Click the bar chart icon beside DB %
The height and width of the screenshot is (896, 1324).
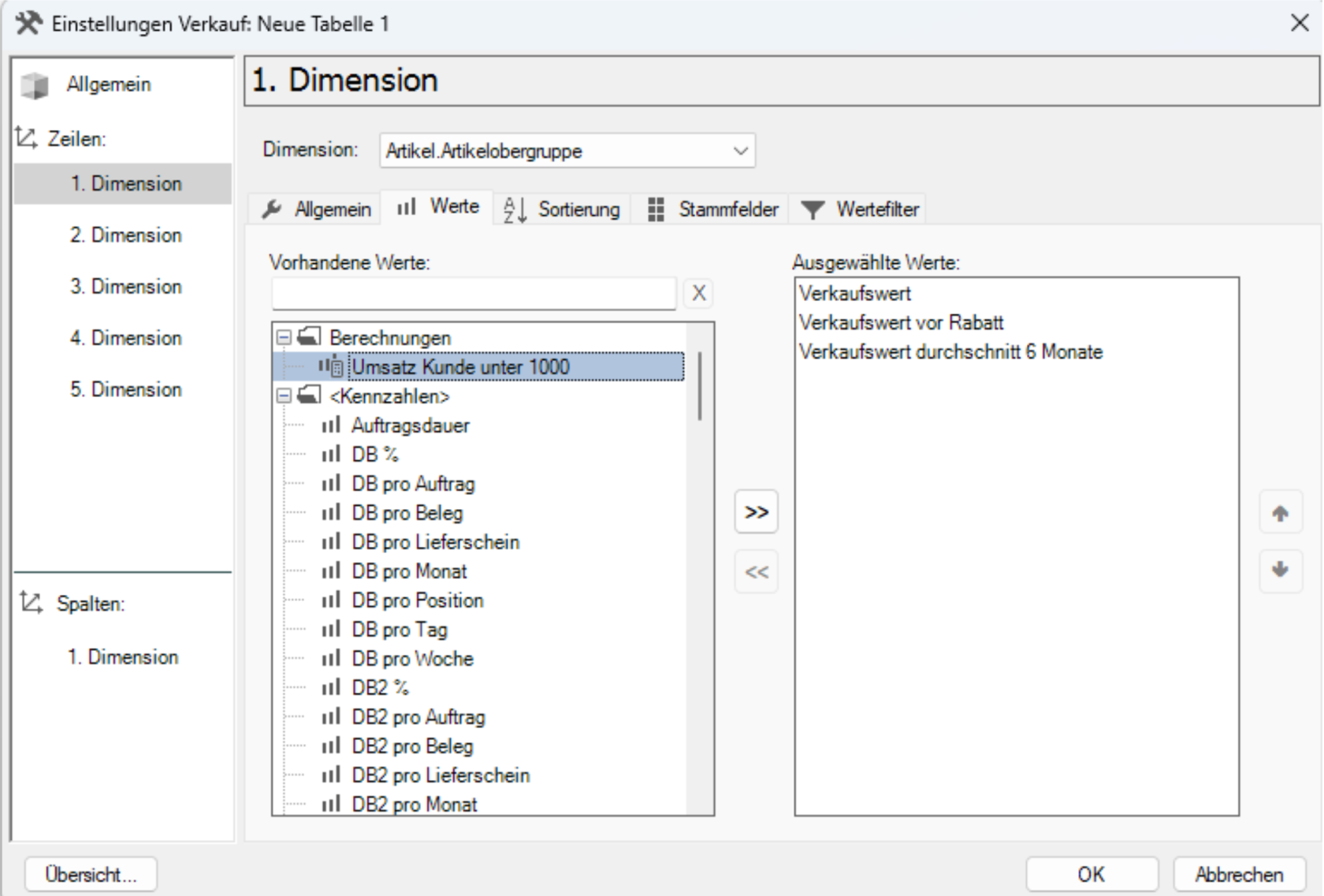(x=331, y=455)
